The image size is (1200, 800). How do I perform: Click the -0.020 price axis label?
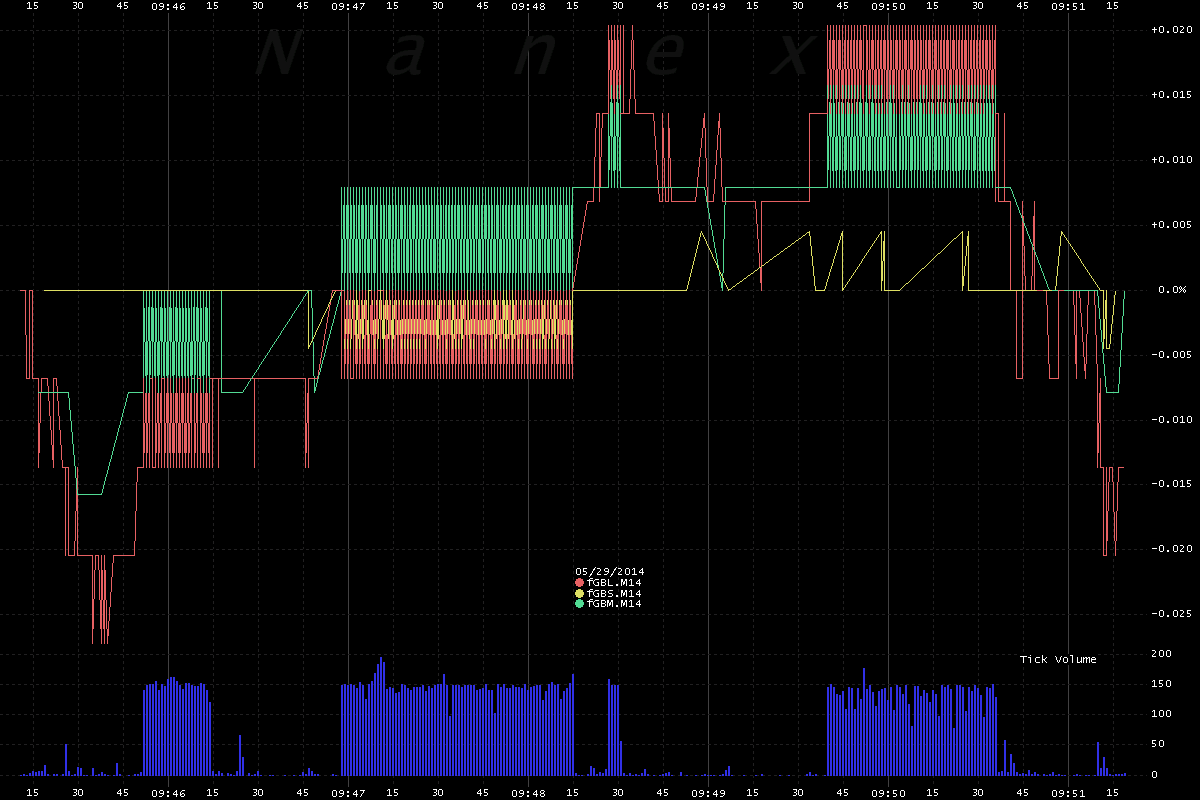pyautogui.click(x=1173, y=549)
